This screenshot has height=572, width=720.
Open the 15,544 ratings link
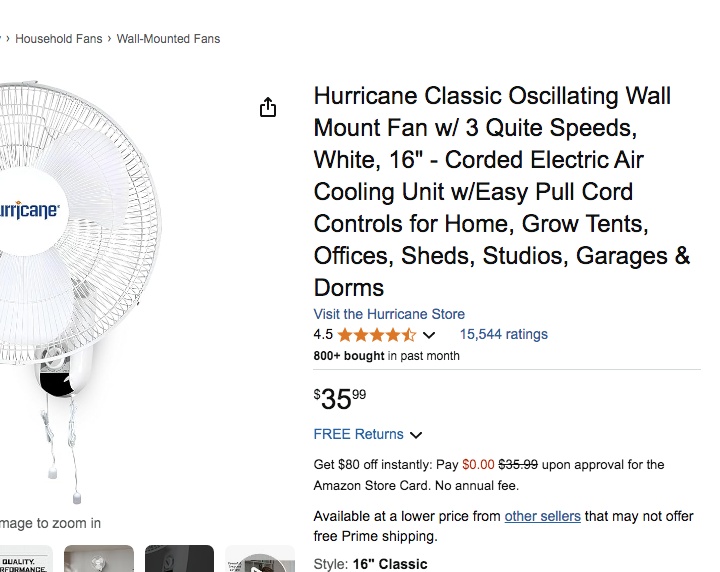pyautogui.click(x=503, y=334)
